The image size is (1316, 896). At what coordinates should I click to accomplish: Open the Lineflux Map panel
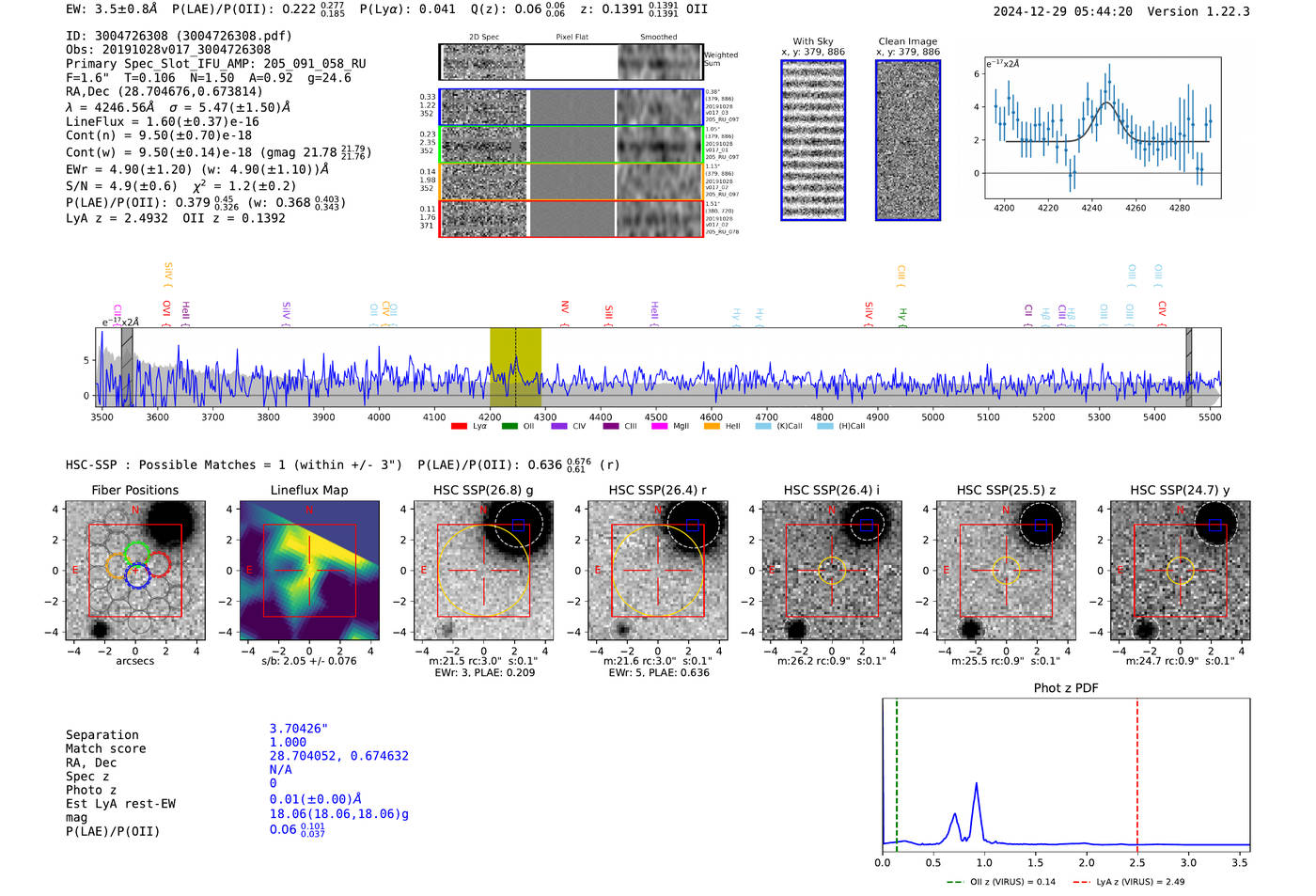click(x=309, y=571)
